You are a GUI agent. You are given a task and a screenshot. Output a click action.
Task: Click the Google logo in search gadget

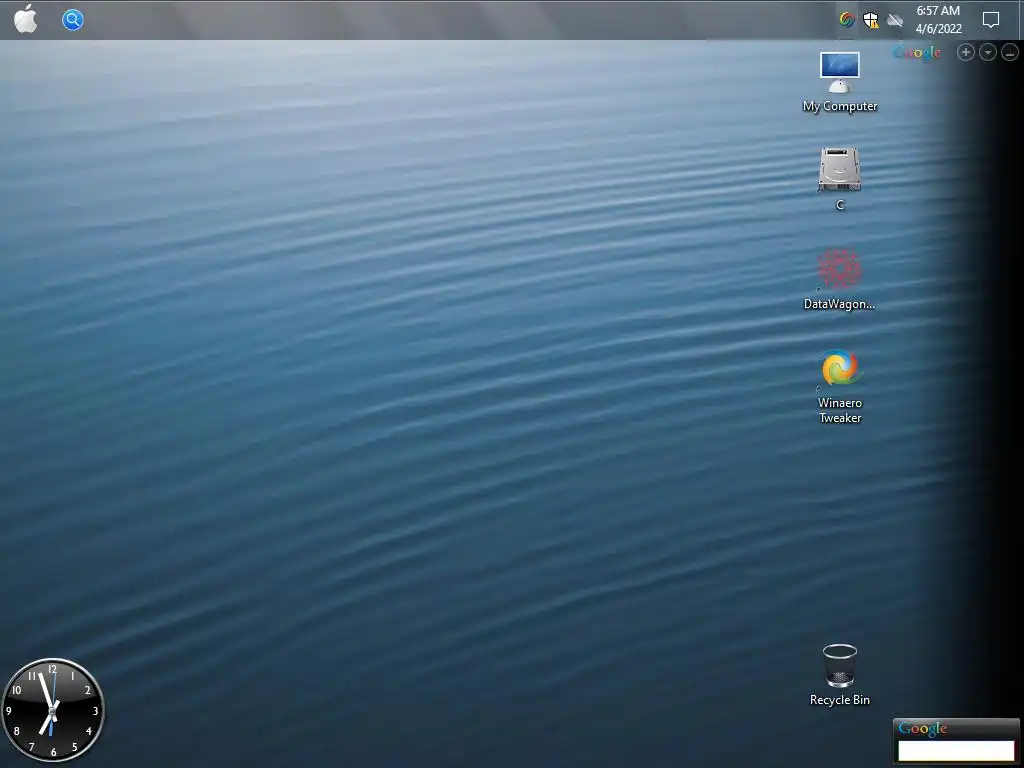click(923, 728)
